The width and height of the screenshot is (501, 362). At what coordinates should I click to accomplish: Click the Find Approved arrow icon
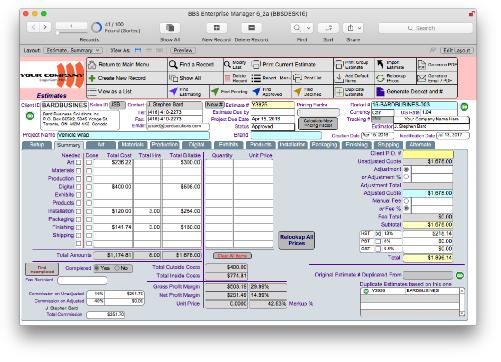tap(256, 91)
